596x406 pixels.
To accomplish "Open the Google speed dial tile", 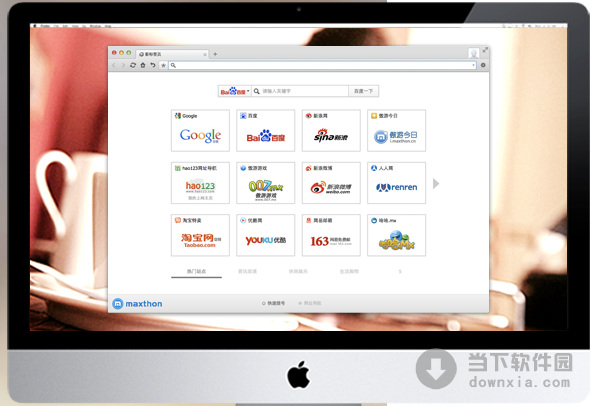I will 200,130.
